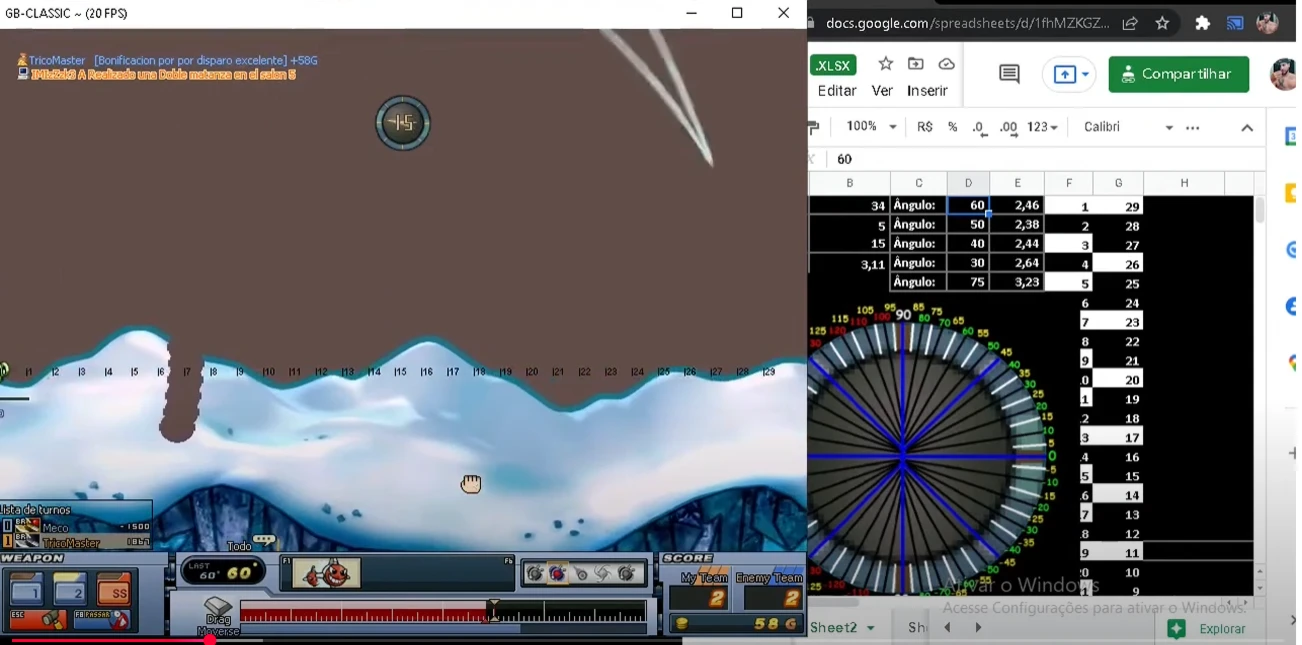Select the fifth item in the right item bar

pos(627,574)
